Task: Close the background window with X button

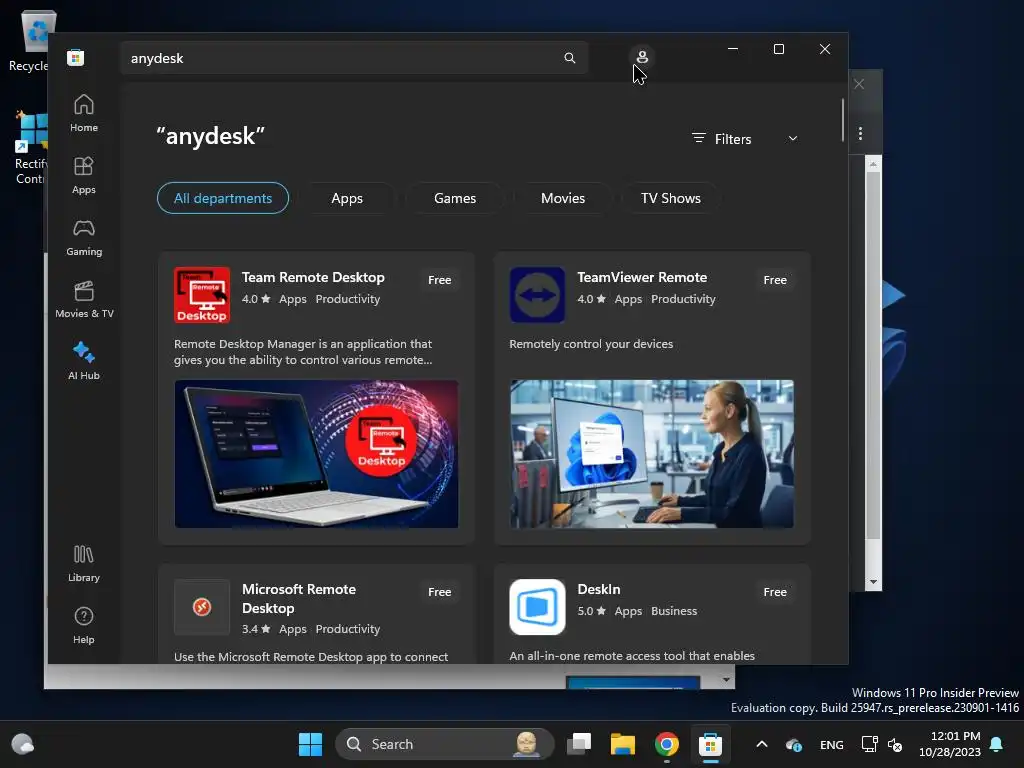Action: pos(859,84)
